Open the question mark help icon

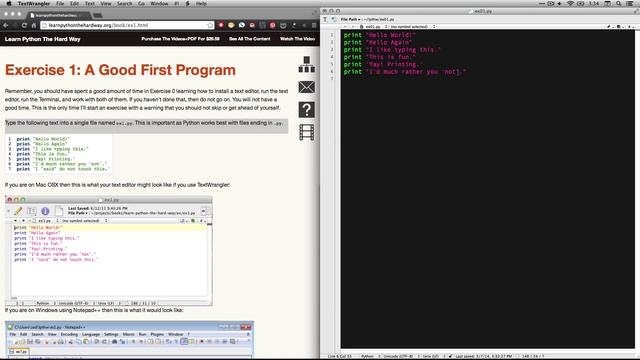click(307, 109)
